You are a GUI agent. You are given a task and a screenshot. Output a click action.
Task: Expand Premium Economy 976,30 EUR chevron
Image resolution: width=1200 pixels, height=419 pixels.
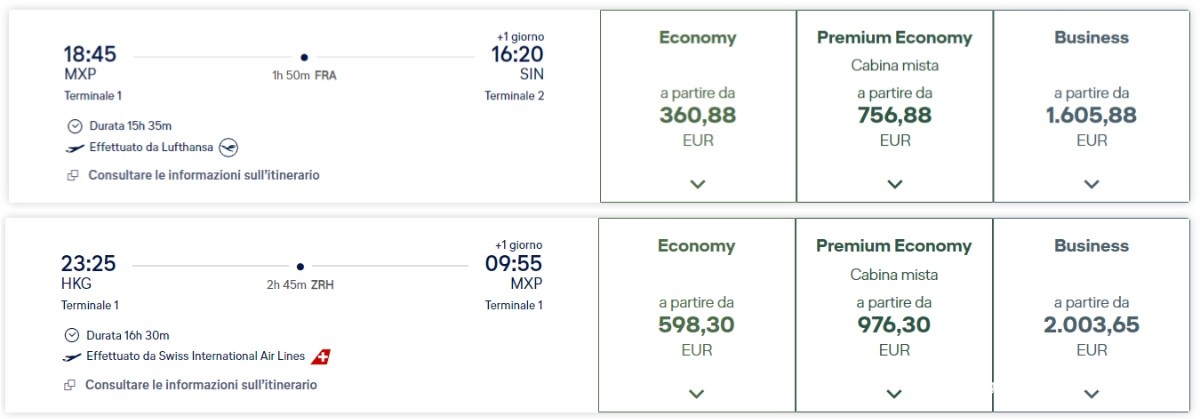(894, 394)
